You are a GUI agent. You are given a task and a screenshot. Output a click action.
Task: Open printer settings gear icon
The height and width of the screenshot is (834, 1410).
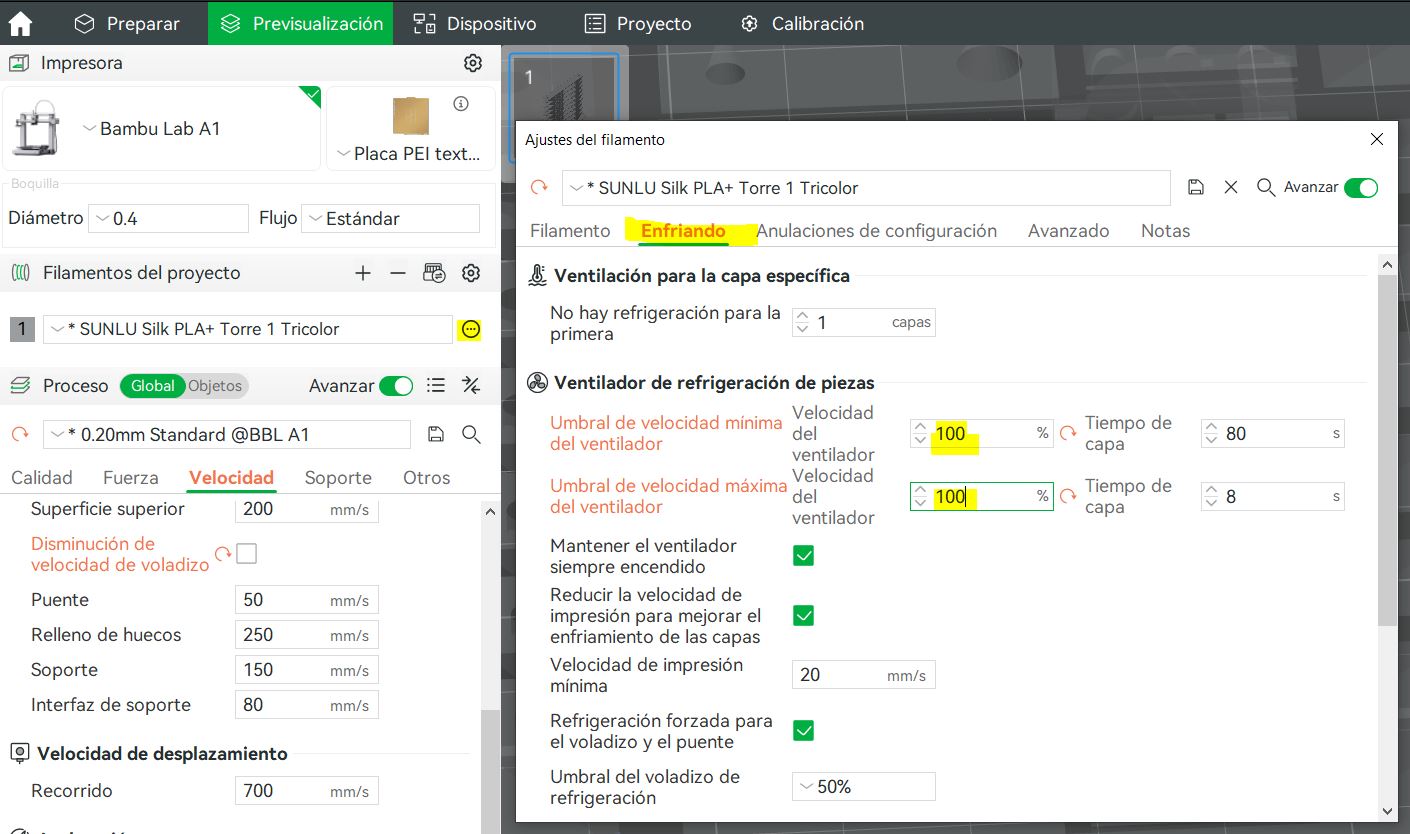473,63
